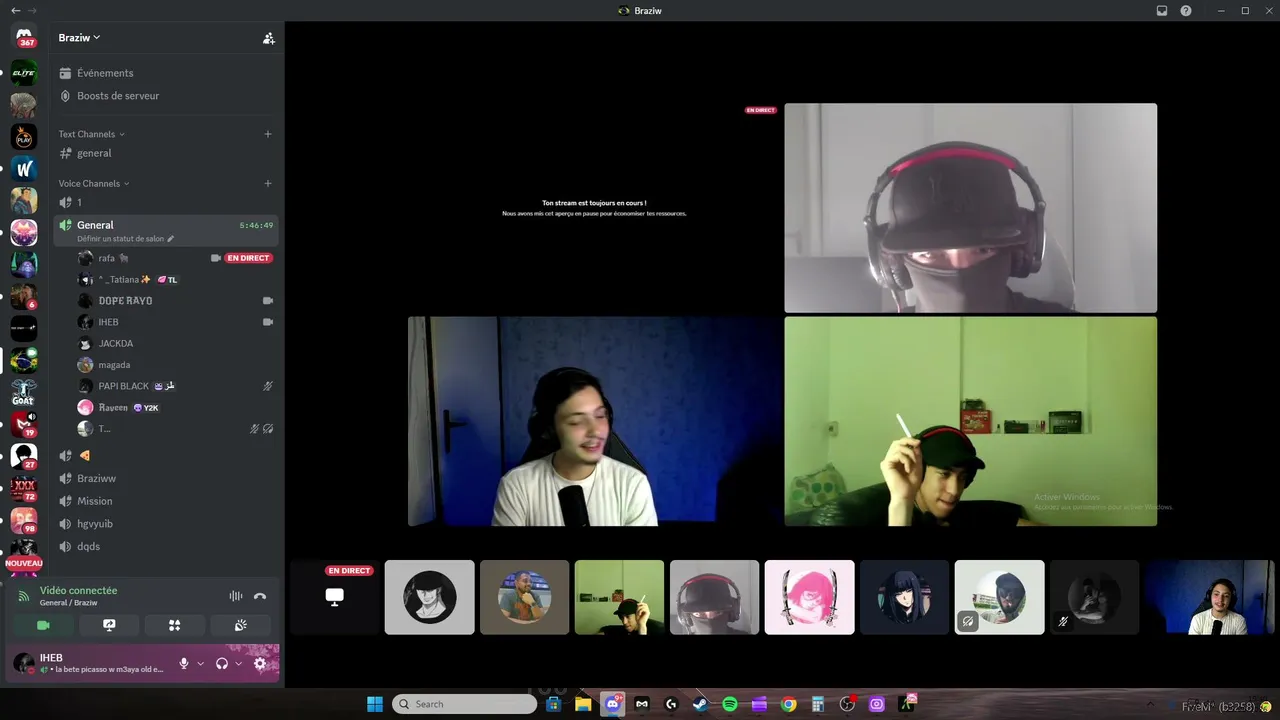Open headphone output options arrow
This screenshot has width=1280, height=720.
coord(238,663)
